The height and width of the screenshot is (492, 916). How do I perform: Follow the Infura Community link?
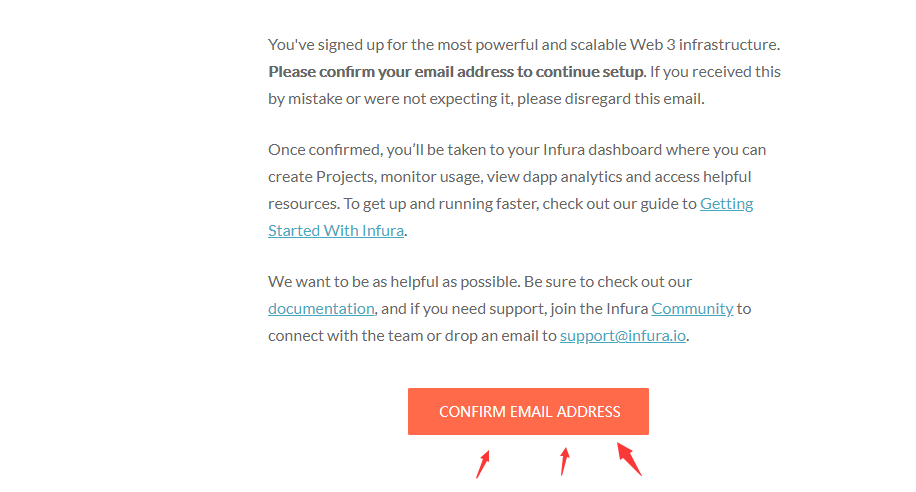(692, 308)
